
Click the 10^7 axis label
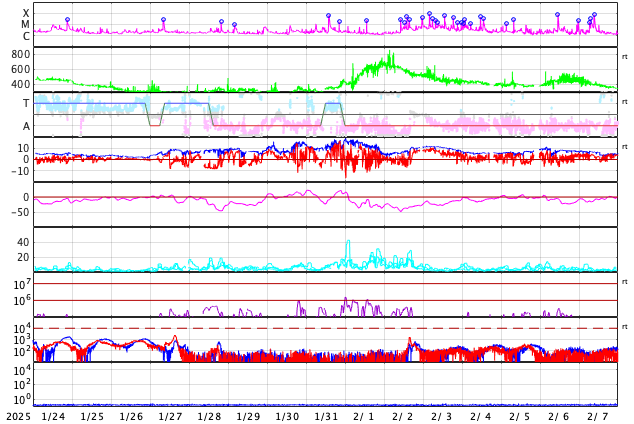point(22,284)
